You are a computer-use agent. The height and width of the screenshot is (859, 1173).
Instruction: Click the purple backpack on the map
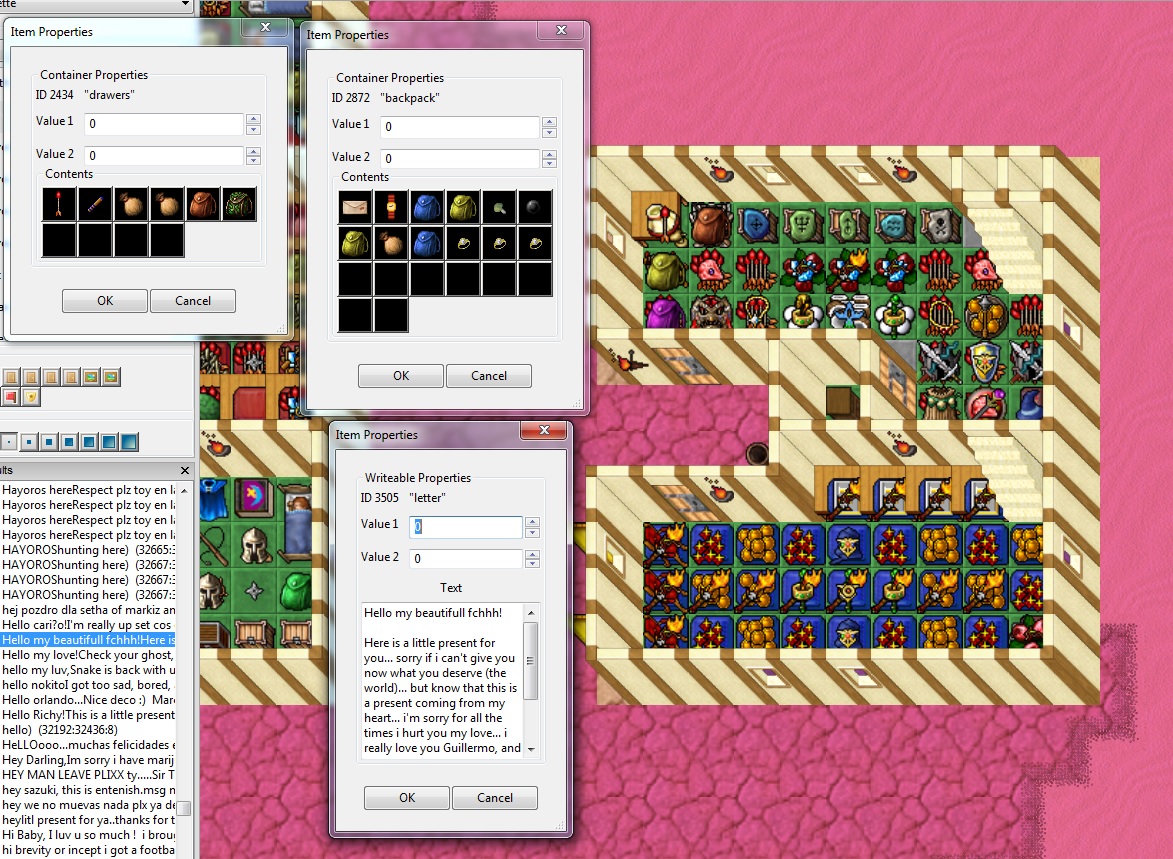click(664, 311)
